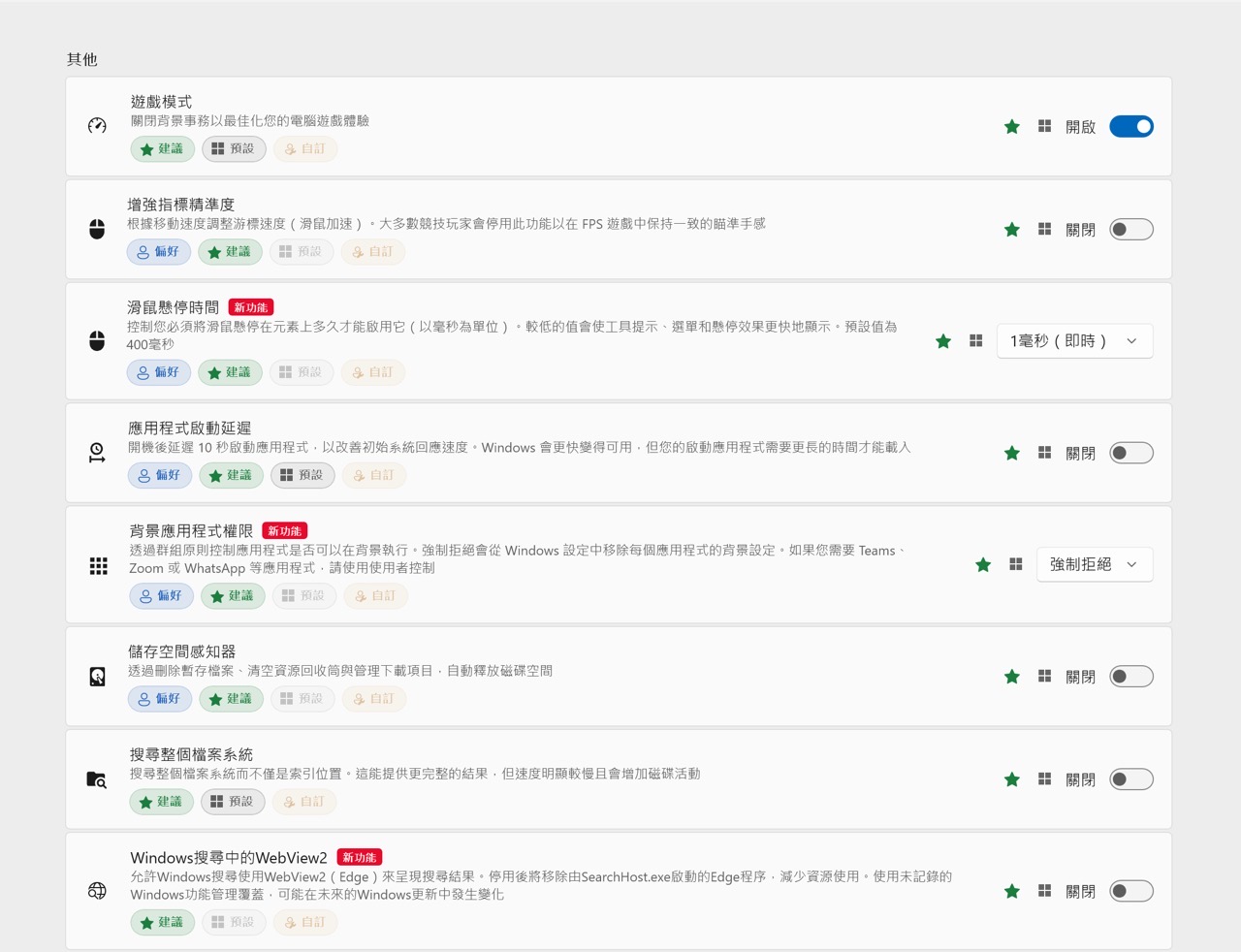Click grid icon in 滑鼠懸停時間 row

[x=976, y=340]
